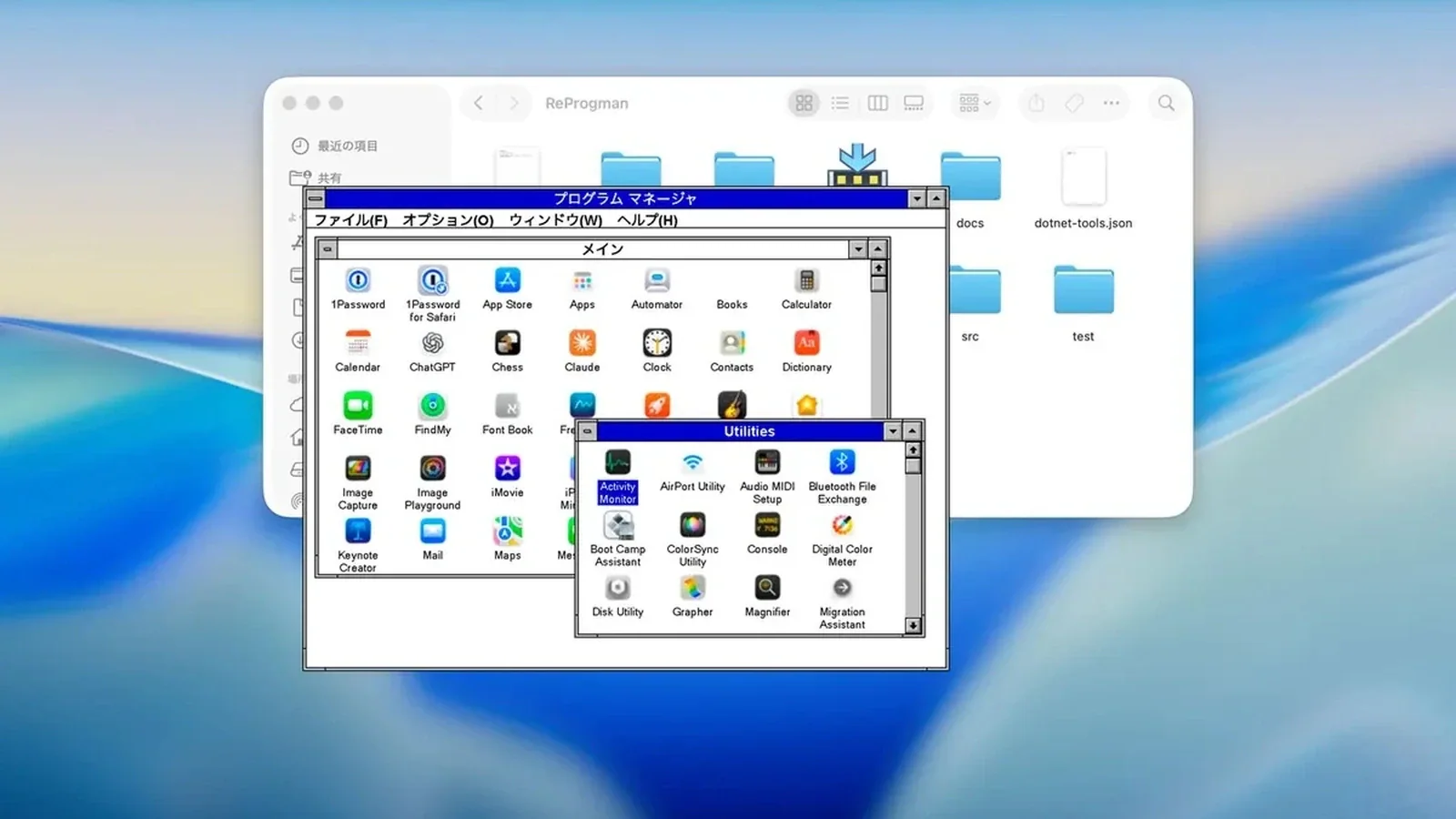1456x819 pixels.
Task: Open 1Password for Safari icon
Action: click(x=432, y=280)
